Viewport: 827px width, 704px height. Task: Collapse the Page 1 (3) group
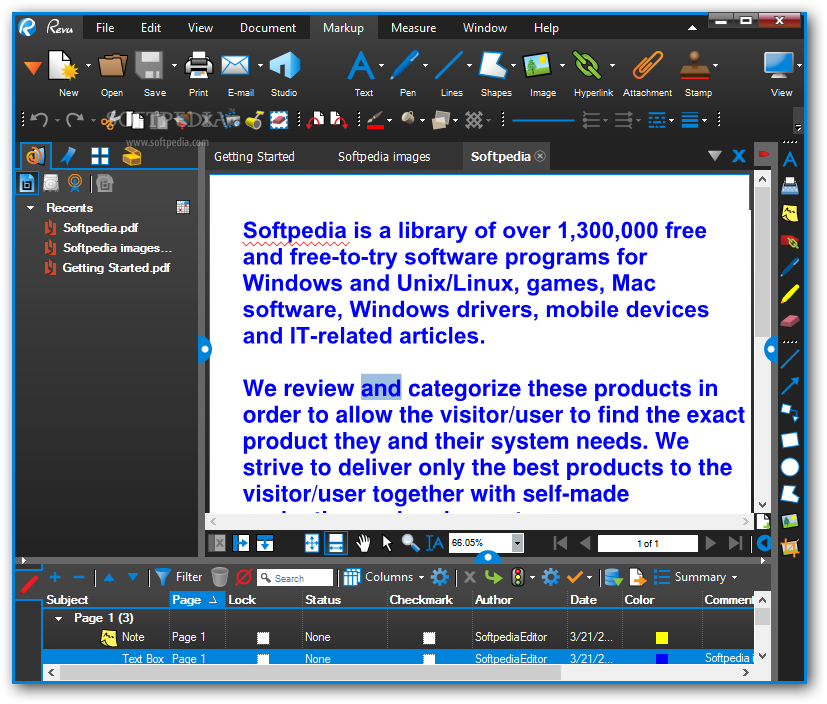coord(59,618)
